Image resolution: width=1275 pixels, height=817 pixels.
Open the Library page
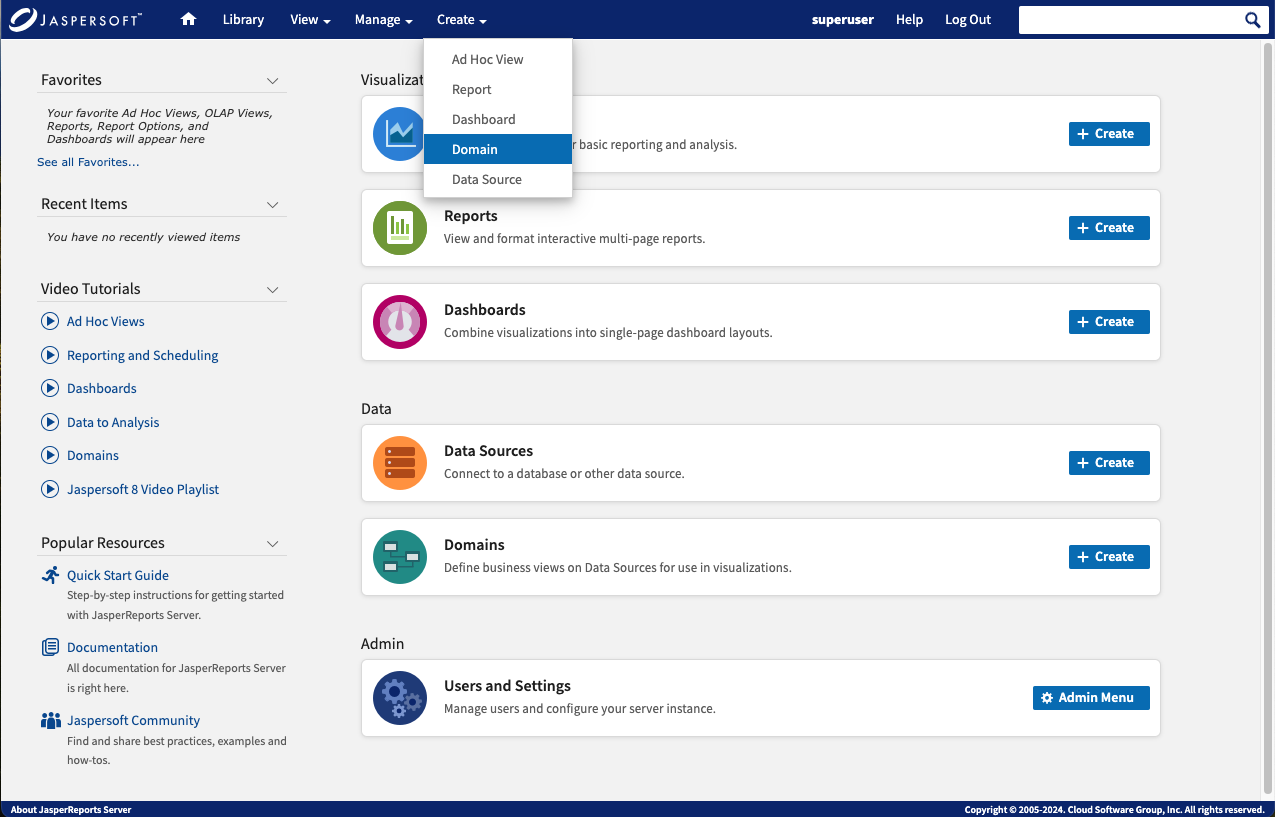pos(243,19)
